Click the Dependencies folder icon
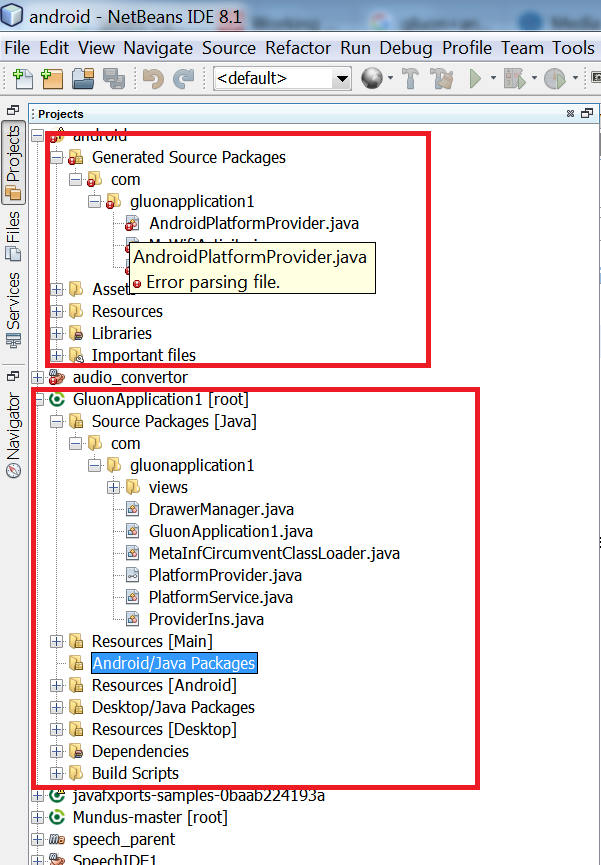Image resolution: width=601 pixels, height=865 pixels. click(76, 751)
